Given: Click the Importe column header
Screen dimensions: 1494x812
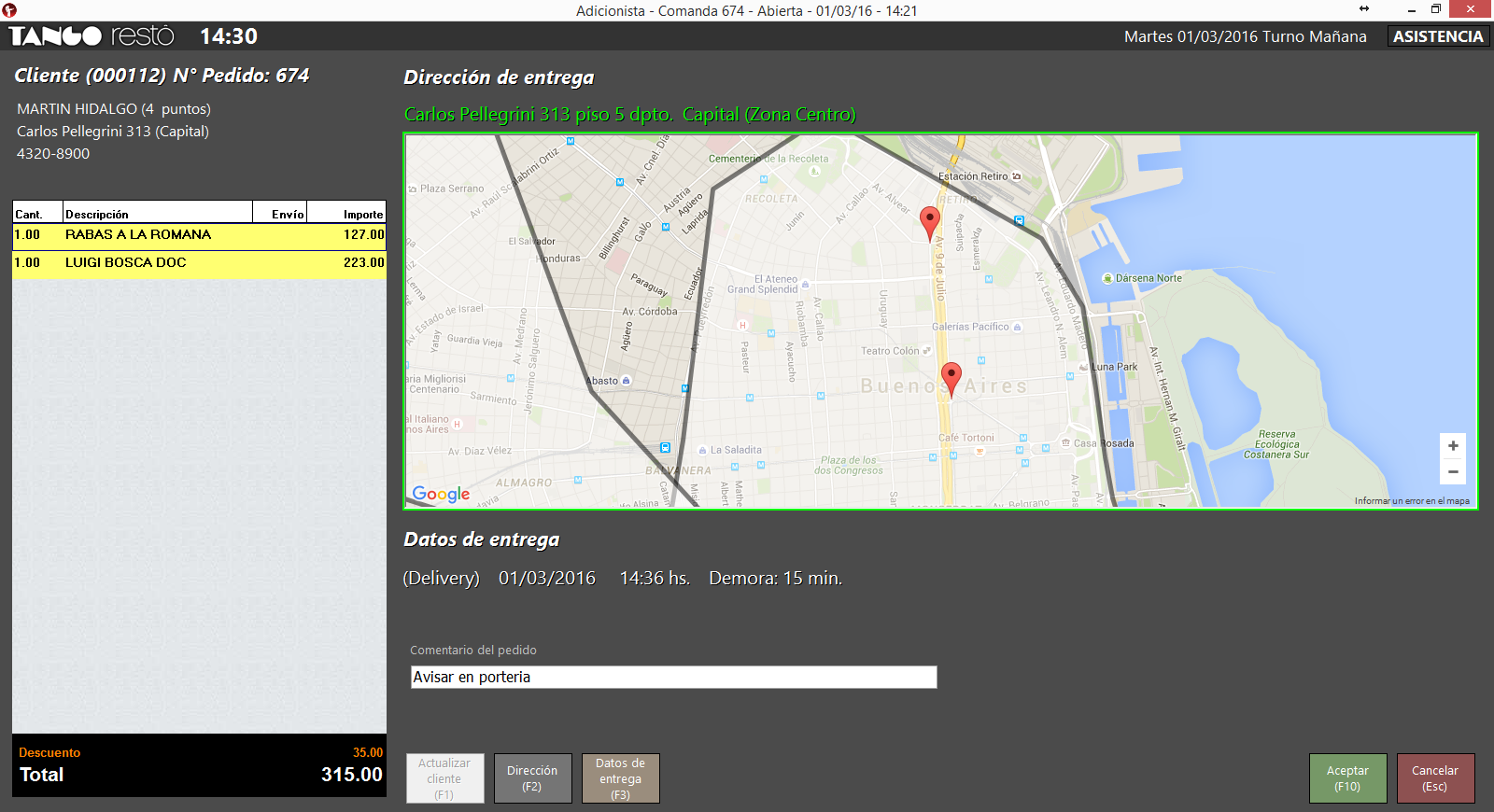Looking at the screenshot, I should point(346,214).
